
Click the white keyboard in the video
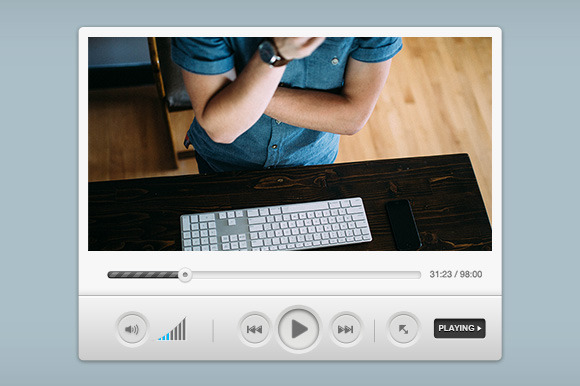tap(276, 224)
